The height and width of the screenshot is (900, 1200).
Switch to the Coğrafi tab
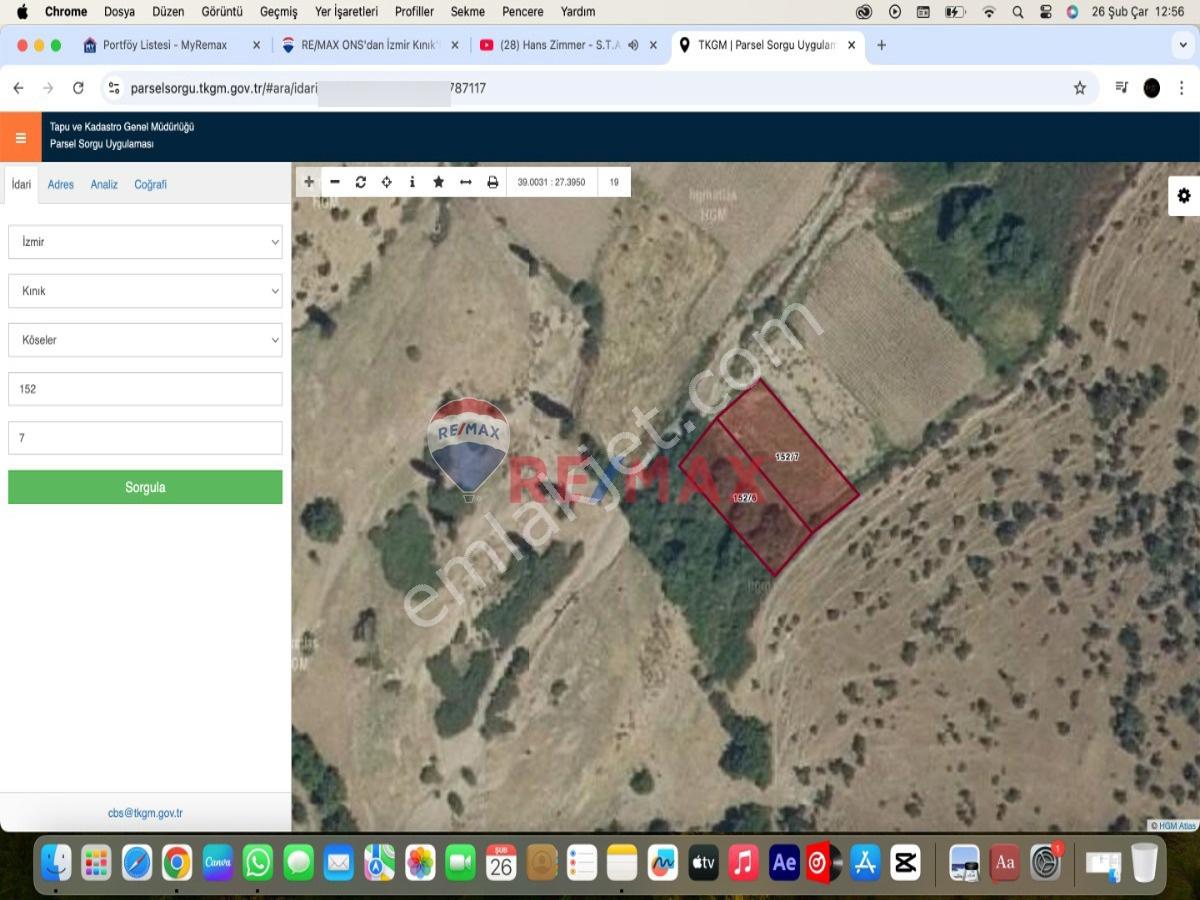[151, 184]
